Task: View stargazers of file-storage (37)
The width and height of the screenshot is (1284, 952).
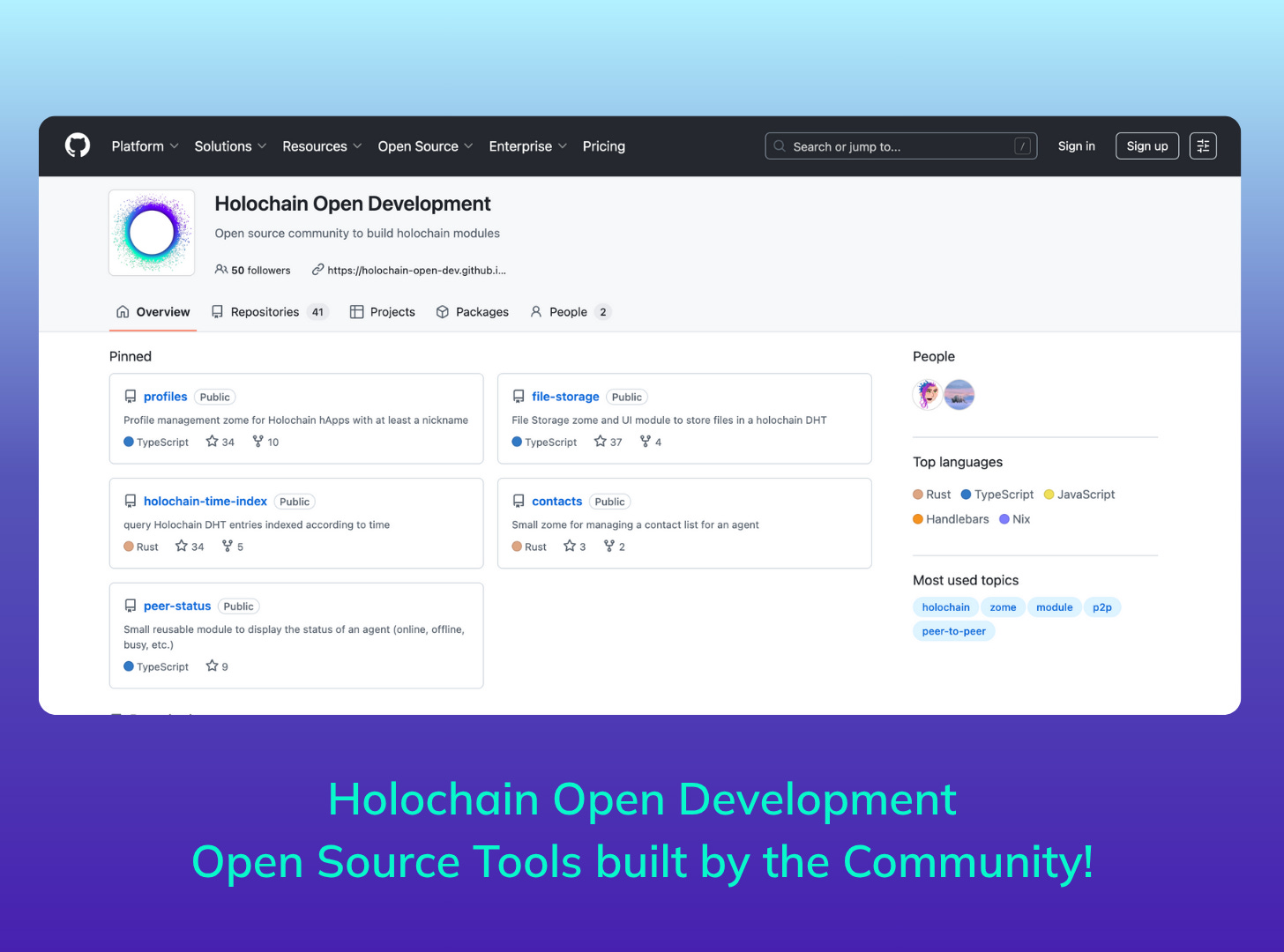Action: 608,442
